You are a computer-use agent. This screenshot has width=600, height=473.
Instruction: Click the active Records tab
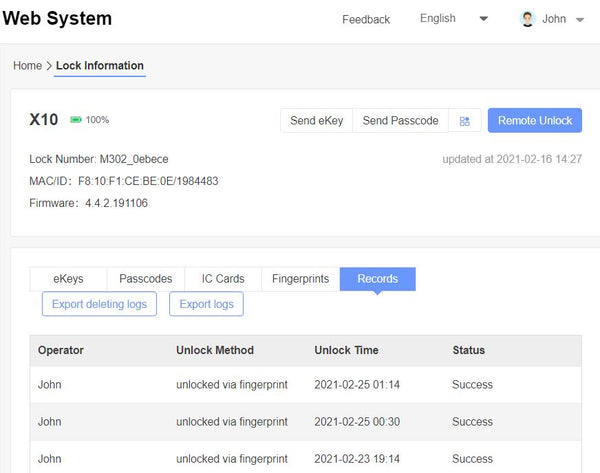[378, 279]
